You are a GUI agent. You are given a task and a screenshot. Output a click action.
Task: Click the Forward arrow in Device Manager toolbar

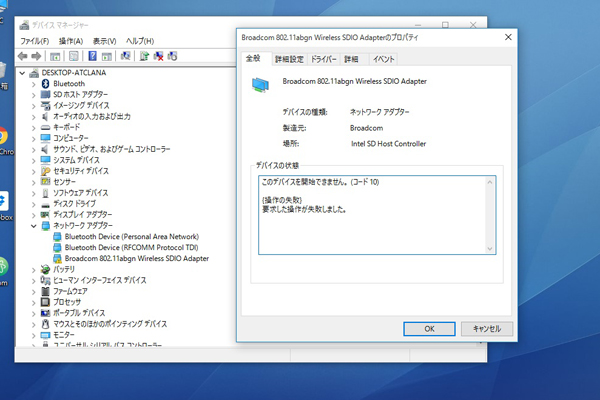tap(36, 56)
